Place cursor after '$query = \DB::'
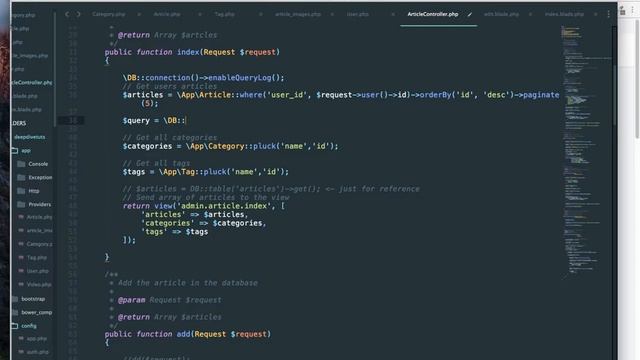The width and height of the screenshot is (640, 360). 186,120
